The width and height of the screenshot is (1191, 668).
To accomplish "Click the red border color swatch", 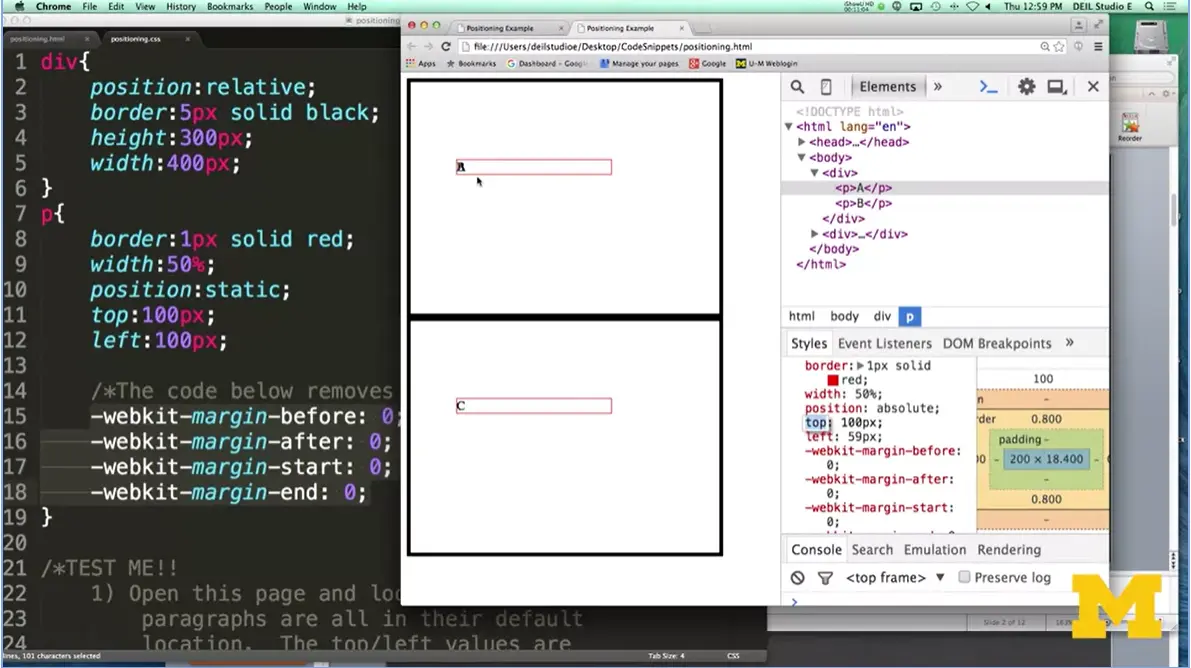I will coord(832,380).
